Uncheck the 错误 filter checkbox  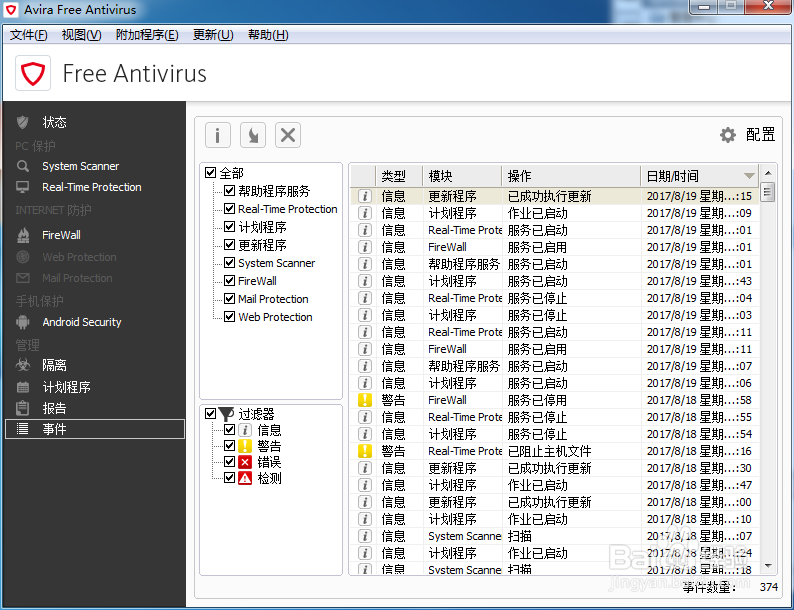tap(229, 462)
